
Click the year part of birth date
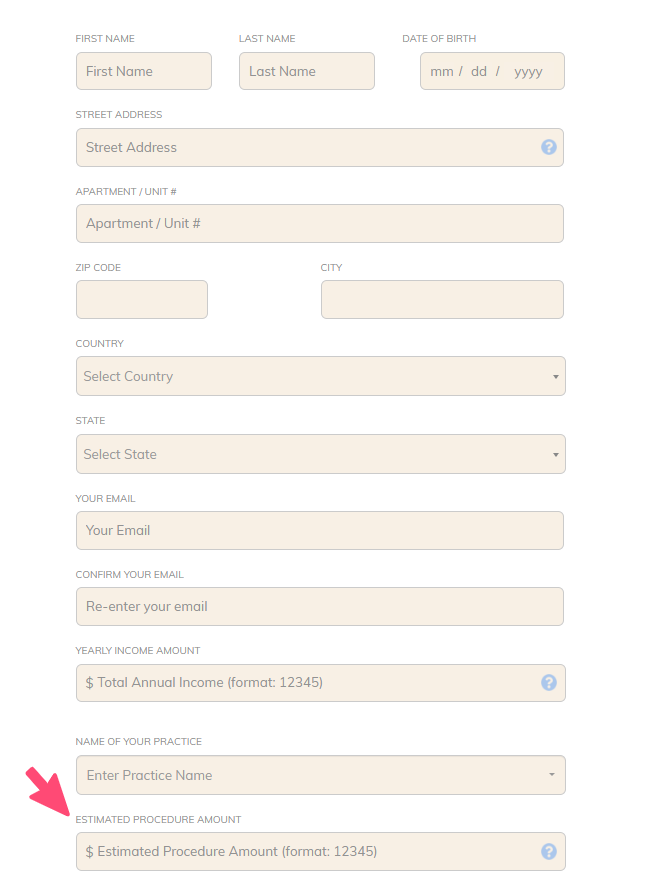(x=528, y=71)
